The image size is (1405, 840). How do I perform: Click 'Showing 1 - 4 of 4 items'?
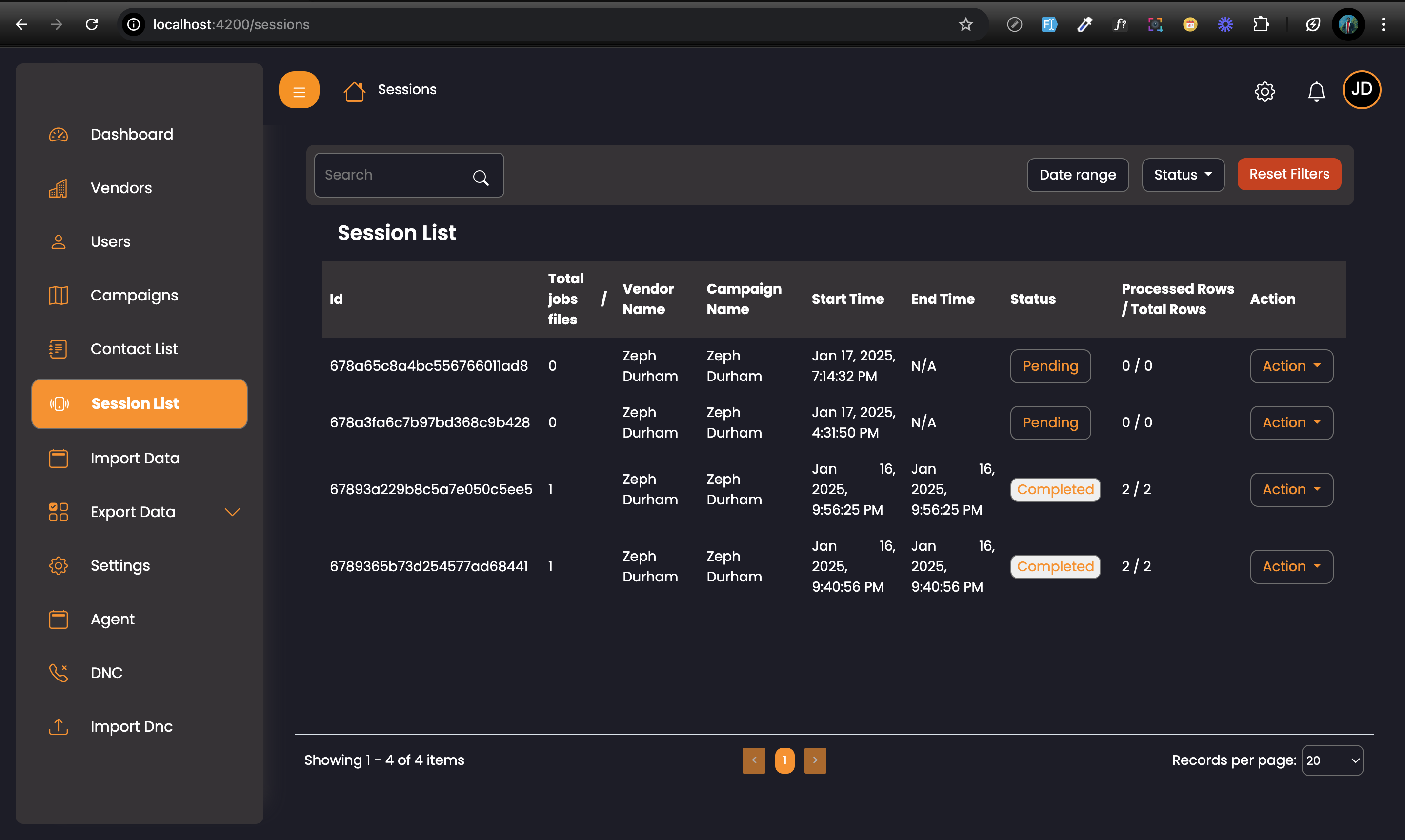[x=384, y=760]
